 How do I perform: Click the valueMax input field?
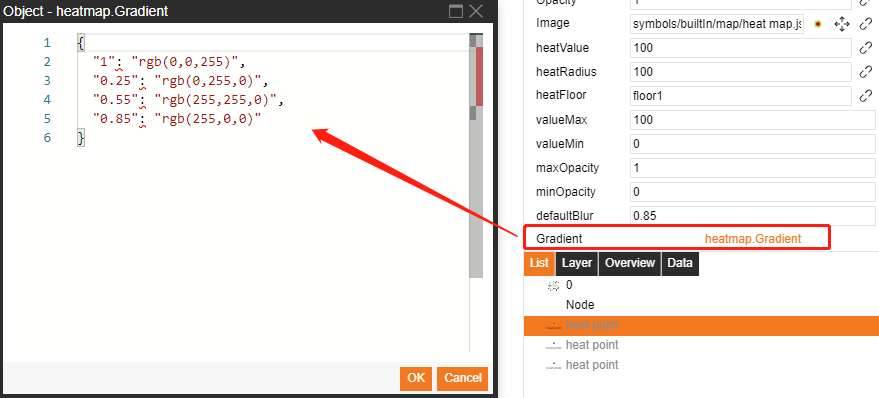pos(753,120)
